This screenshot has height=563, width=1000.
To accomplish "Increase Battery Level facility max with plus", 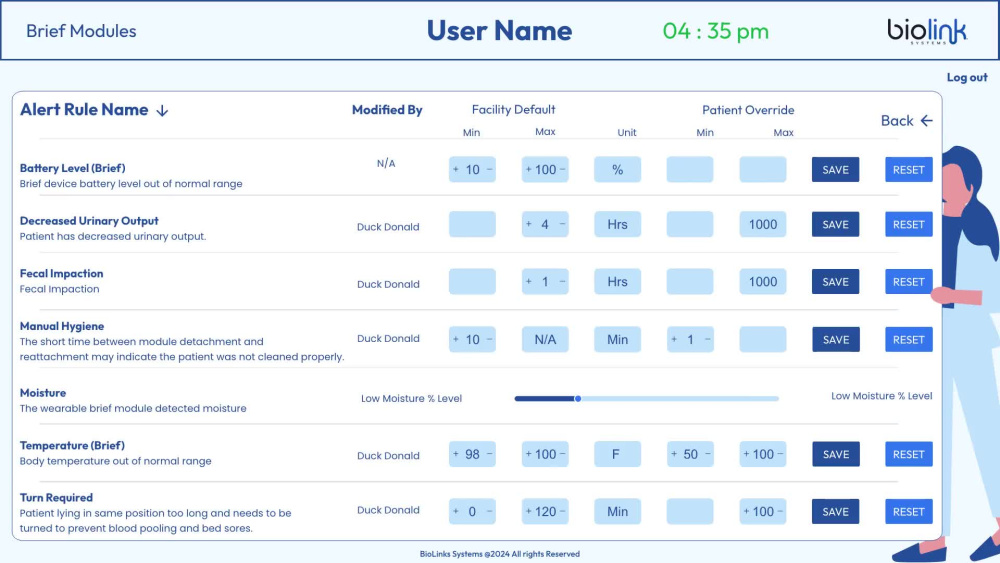I will pyautogui.click(x=528, y=170).
